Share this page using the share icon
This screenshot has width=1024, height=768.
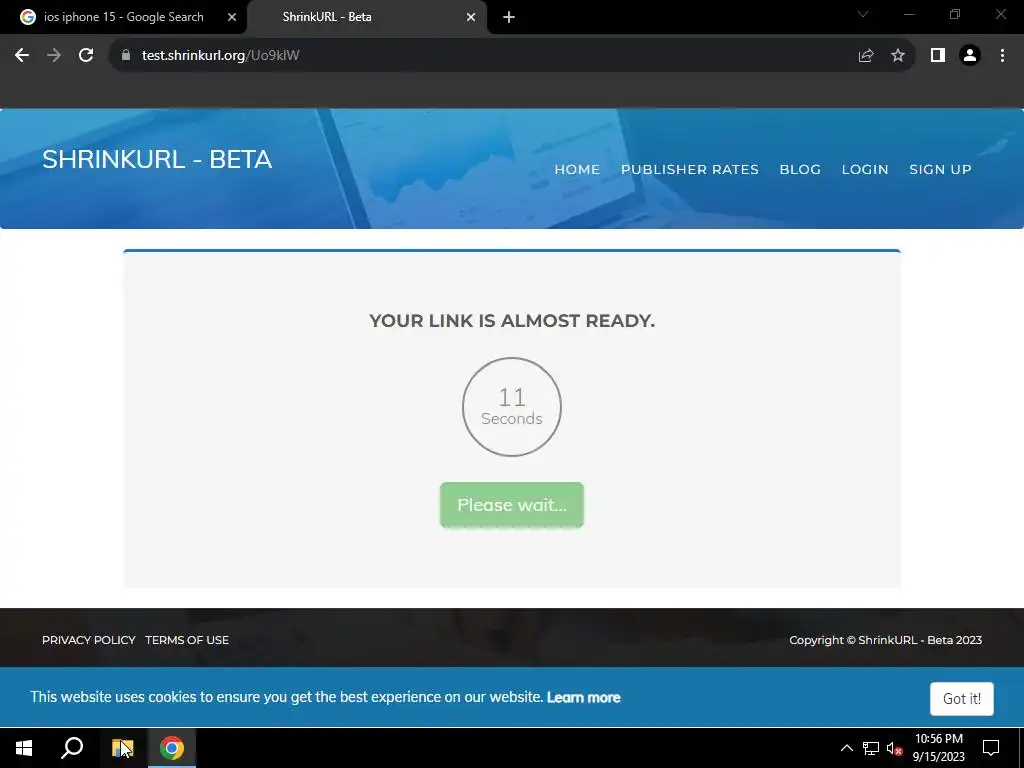pyautogui.click(x=866, y=56)
